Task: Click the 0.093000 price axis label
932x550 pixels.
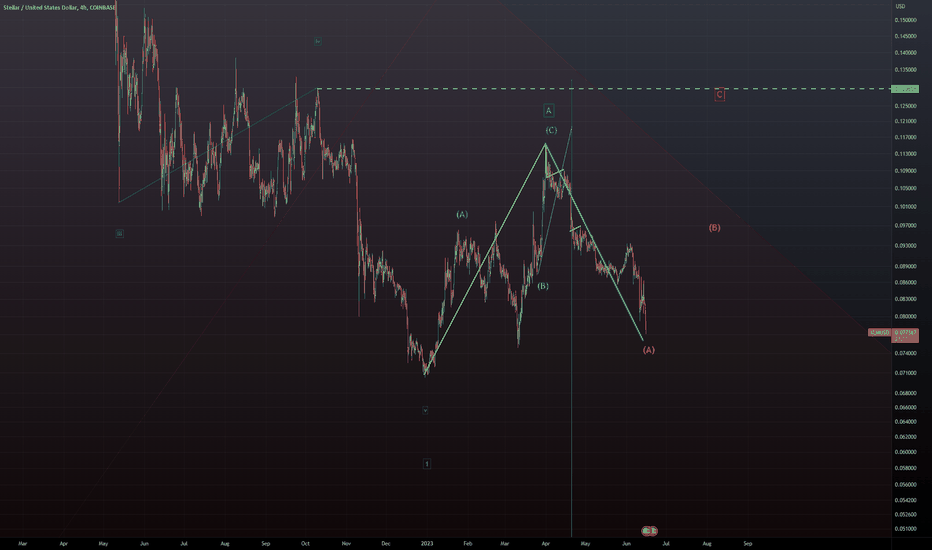Action: 905,246
